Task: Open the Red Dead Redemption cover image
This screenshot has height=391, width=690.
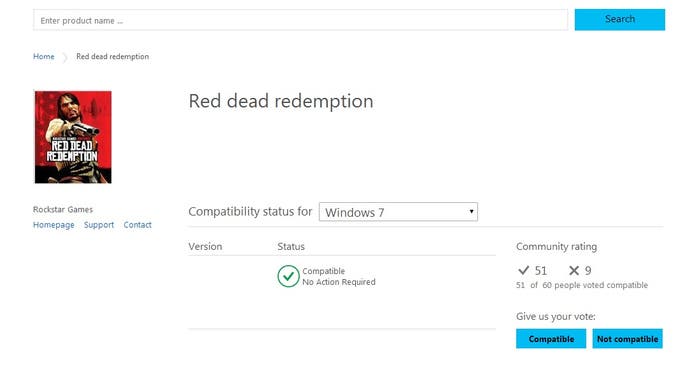Action: 73,137
